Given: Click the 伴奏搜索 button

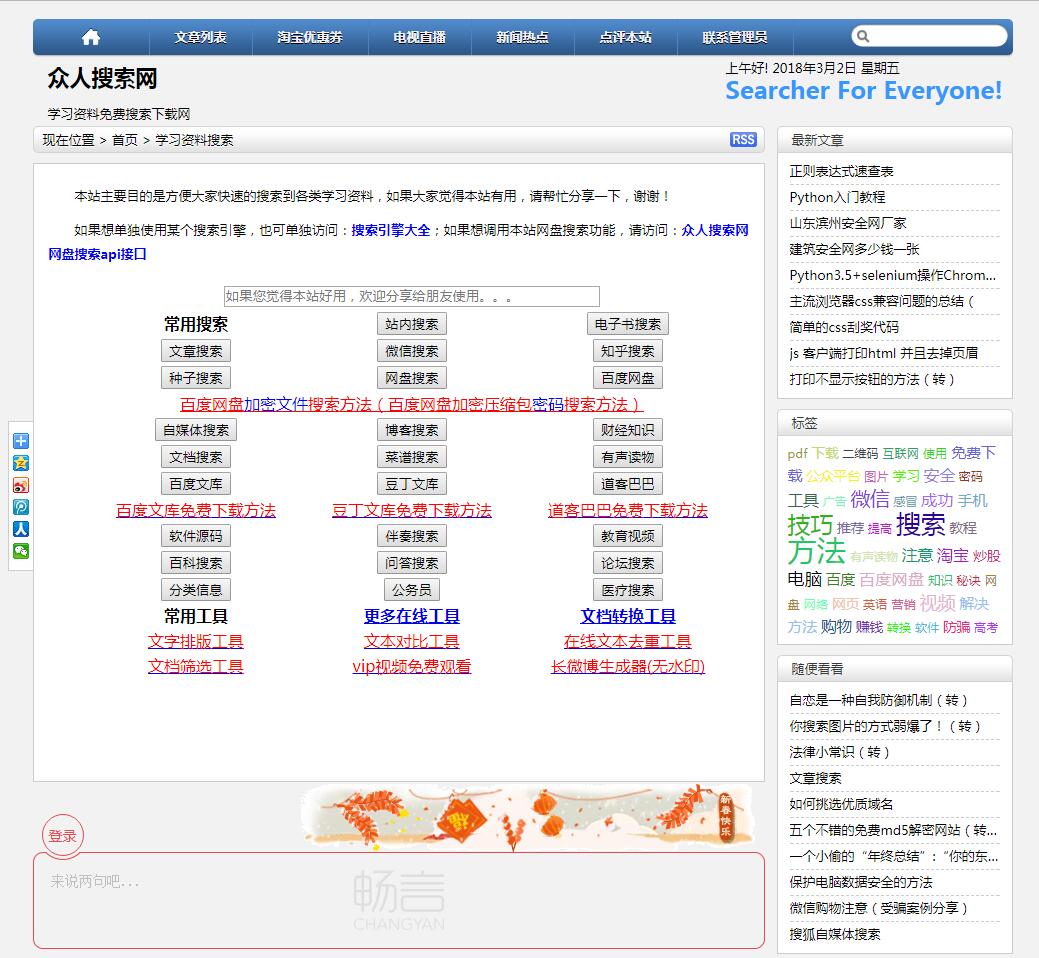Looking at the screenshot, I should click(x=411, y=536).
